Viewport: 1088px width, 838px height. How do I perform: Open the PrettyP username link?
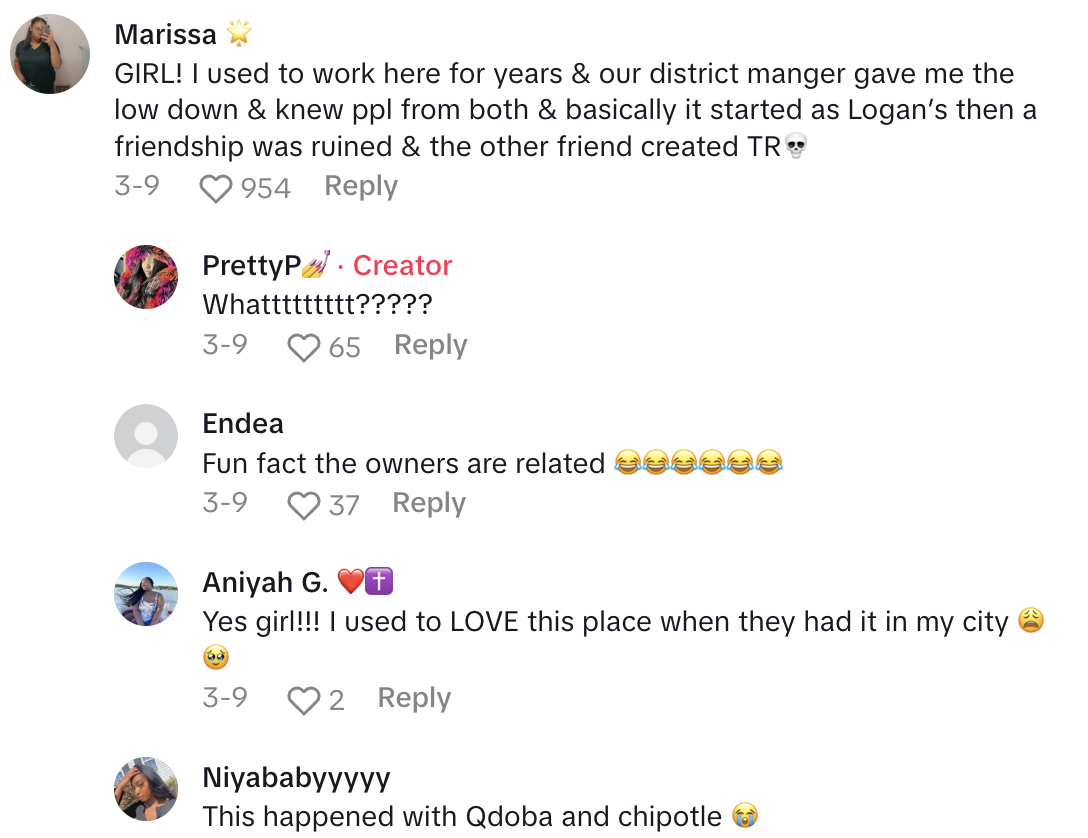point(252,265)
